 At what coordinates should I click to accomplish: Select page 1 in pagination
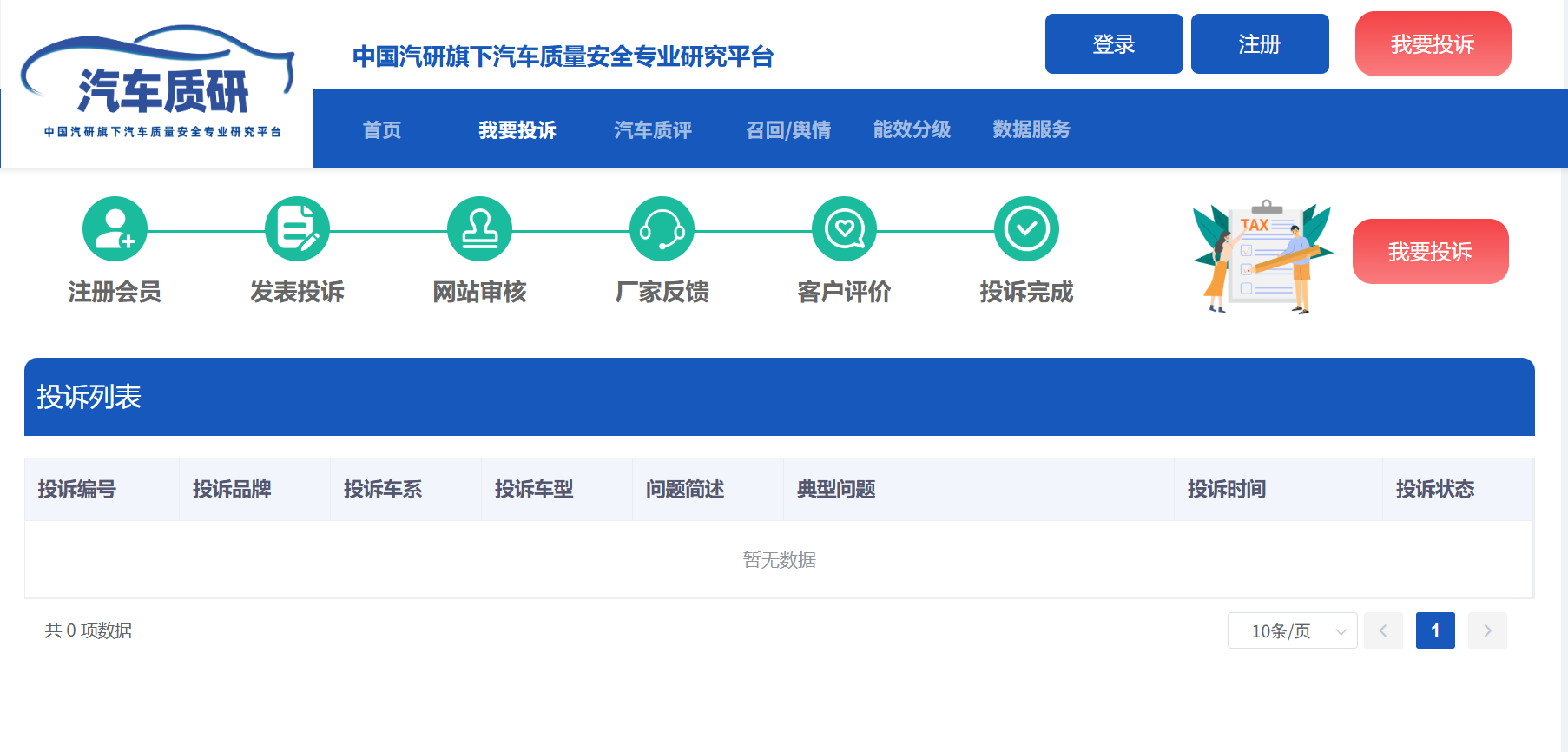(x=1435, y=630)
